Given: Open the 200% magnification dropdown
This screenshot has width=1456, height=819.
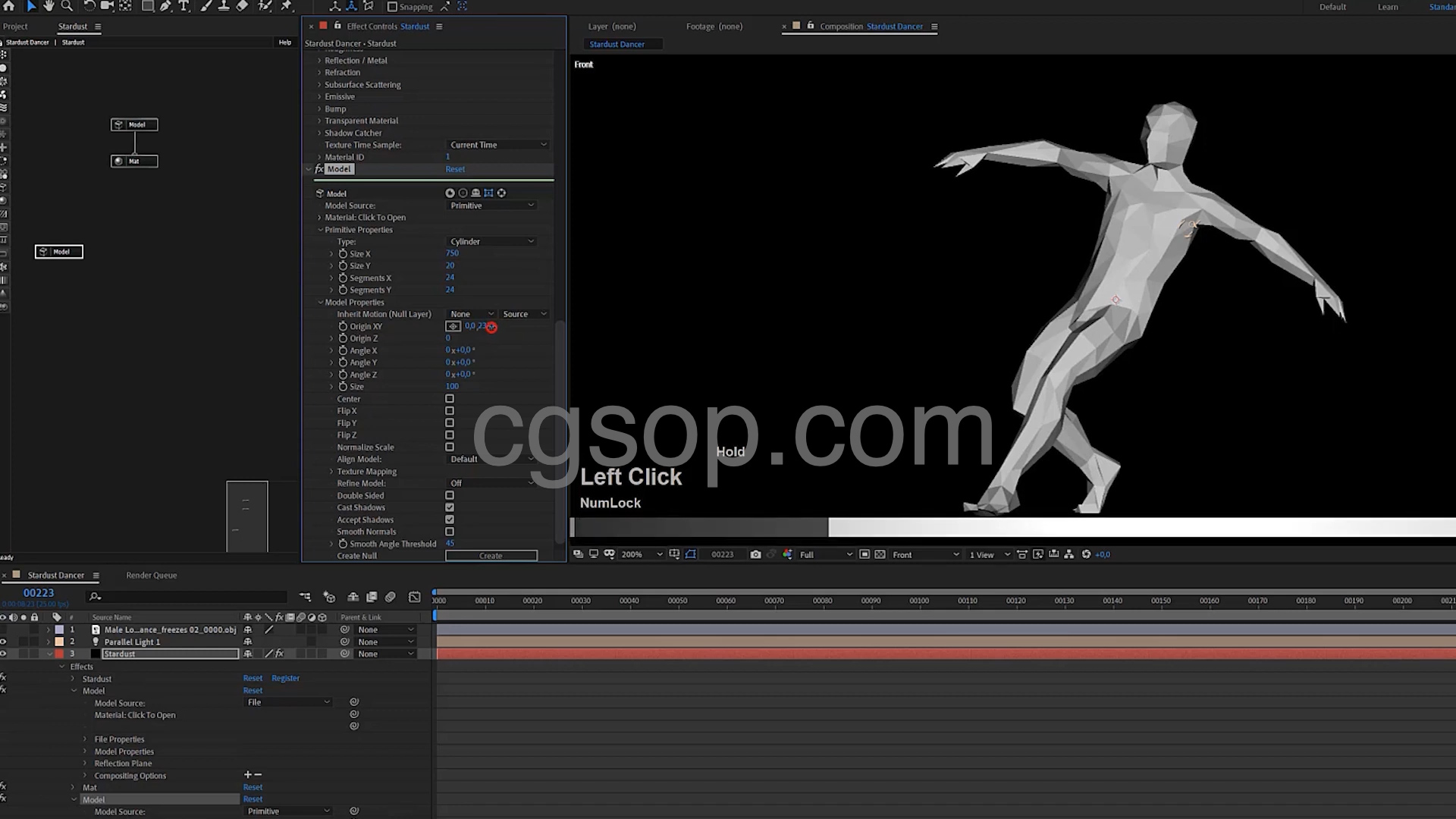Looking at the screenshot, I should coord(642,554).
